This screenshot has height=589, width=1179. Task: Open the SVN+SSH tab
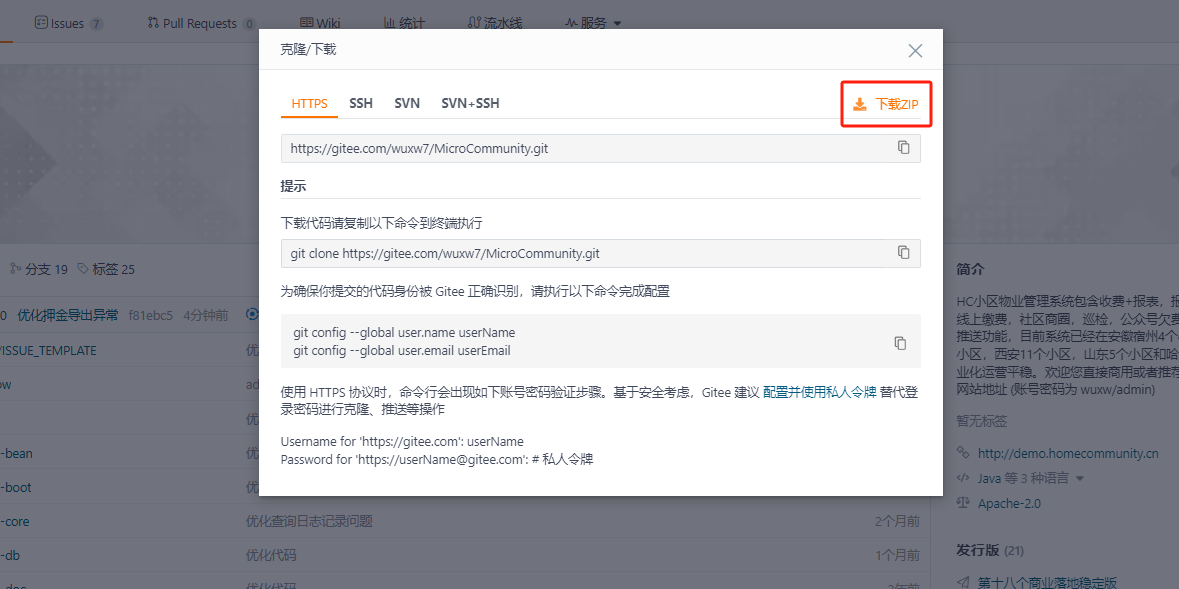(x=470, y=103)
